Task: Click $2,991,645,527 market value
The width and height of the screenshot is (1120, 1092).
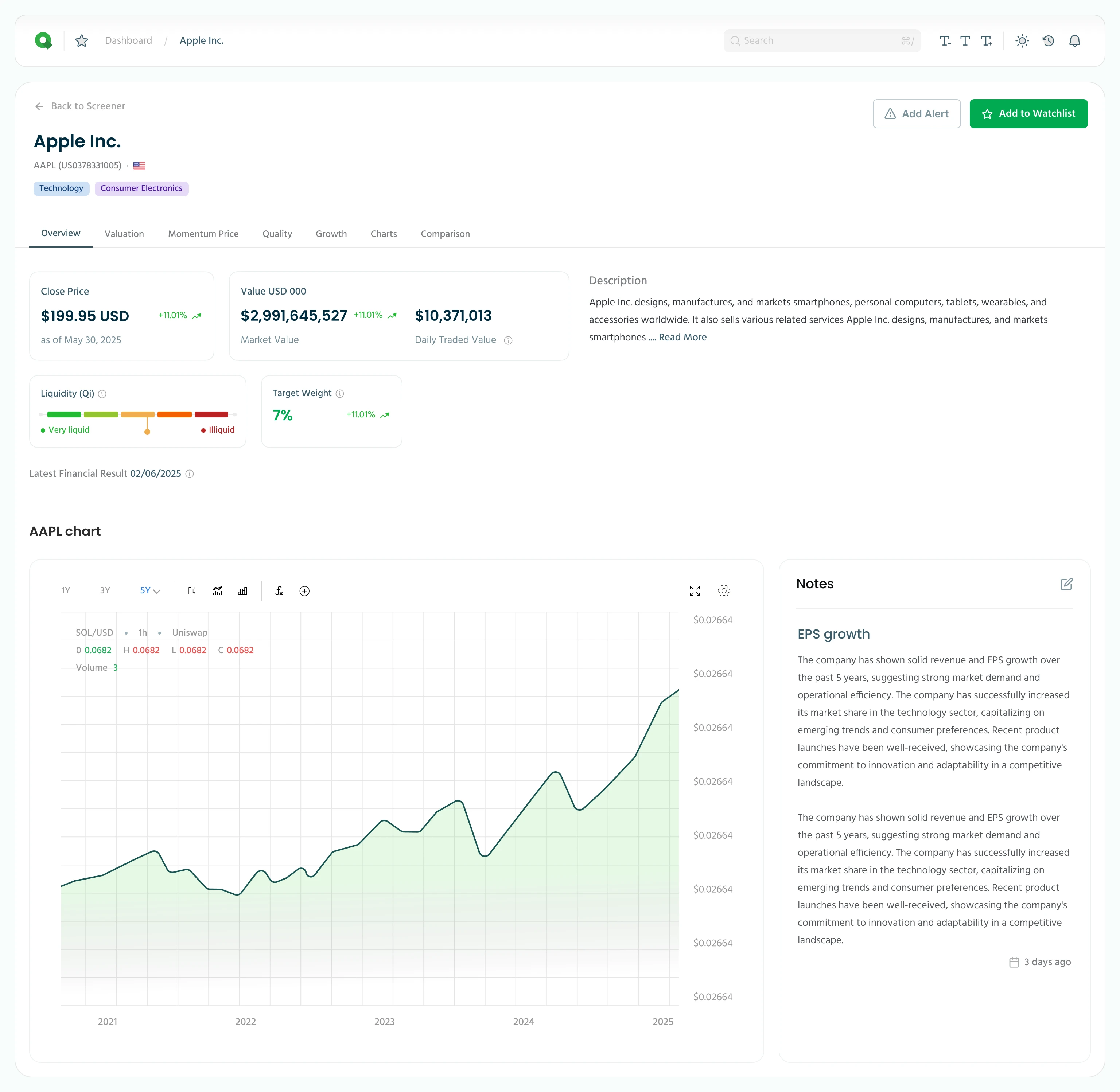Action: (294, 315)
